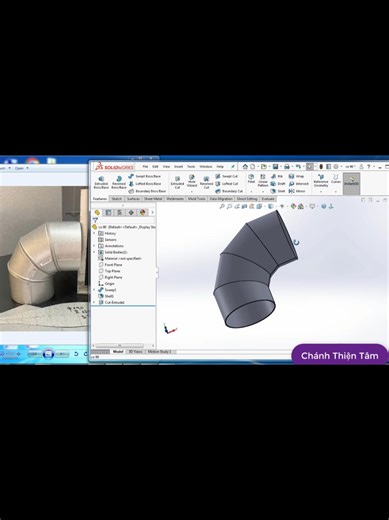Select the Shell tool in ribbon

pos(278,191)
